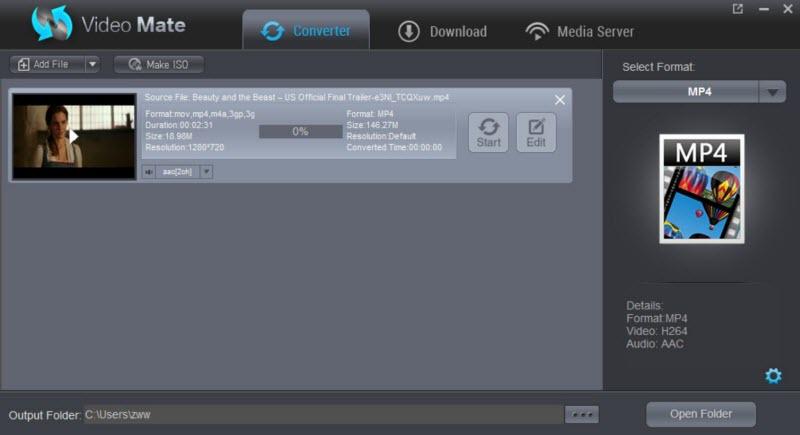Click the audio speaker icon beside aac track
The image size is (800, 435).
click(148, 172)
